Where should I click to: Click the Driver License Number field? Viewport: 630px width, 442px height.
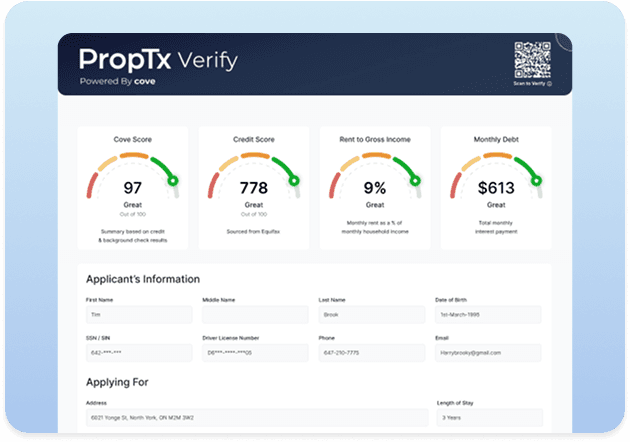click(x=254, y=353)
